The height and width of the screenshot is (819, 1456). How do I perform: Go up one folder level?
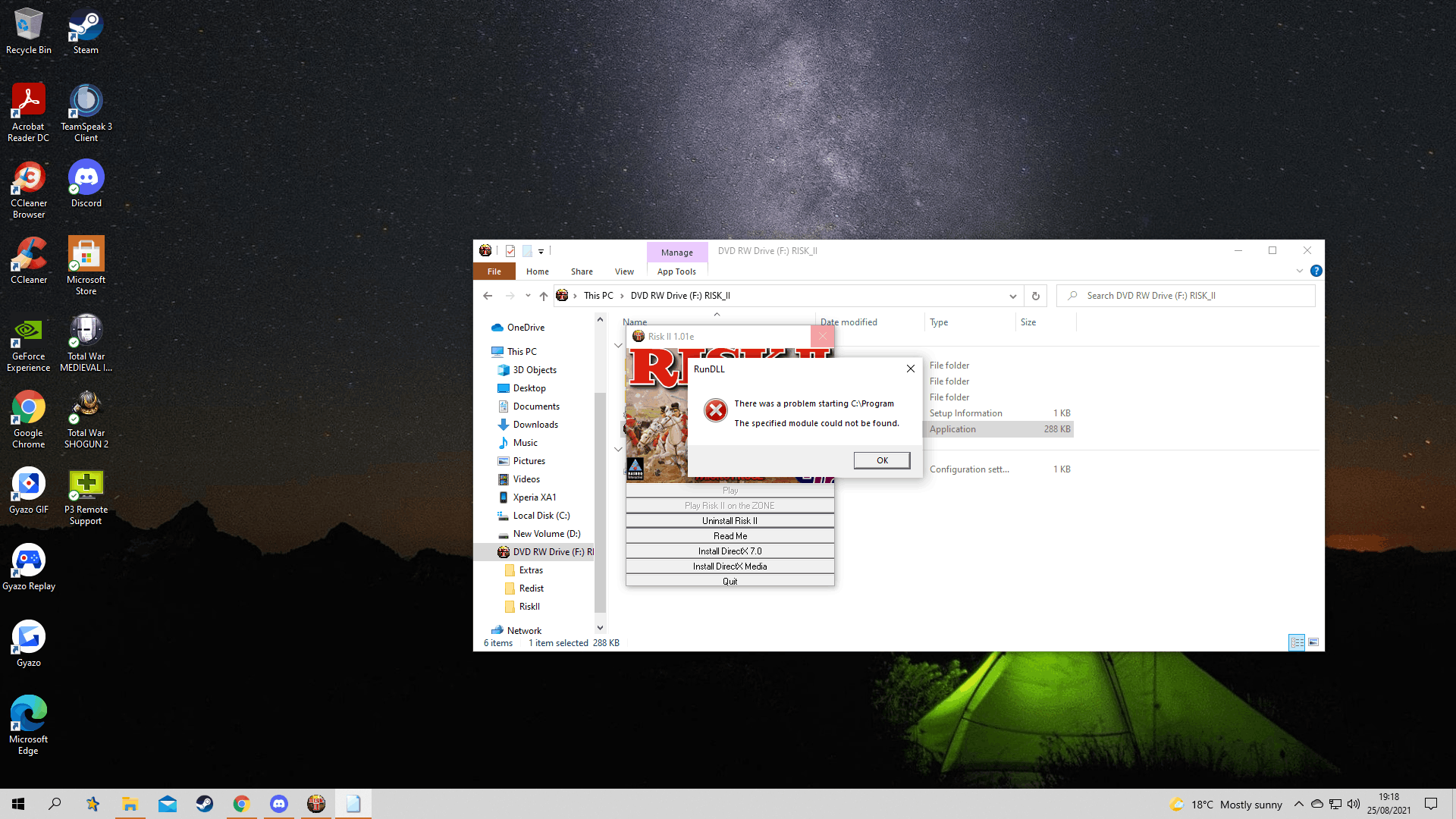(x=543, y=296)
